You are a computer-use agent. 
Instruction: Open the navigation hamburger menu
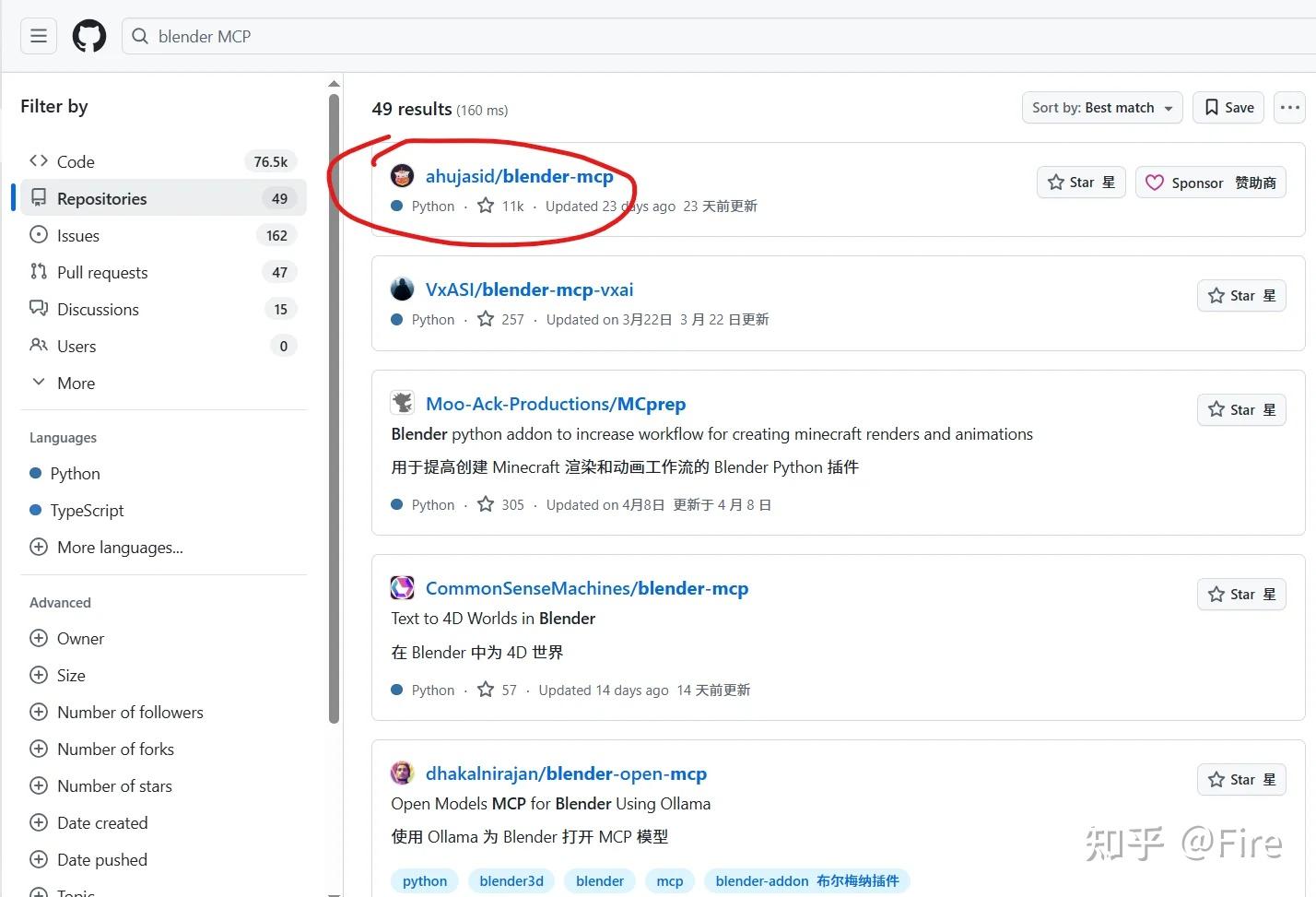(38, 36)
